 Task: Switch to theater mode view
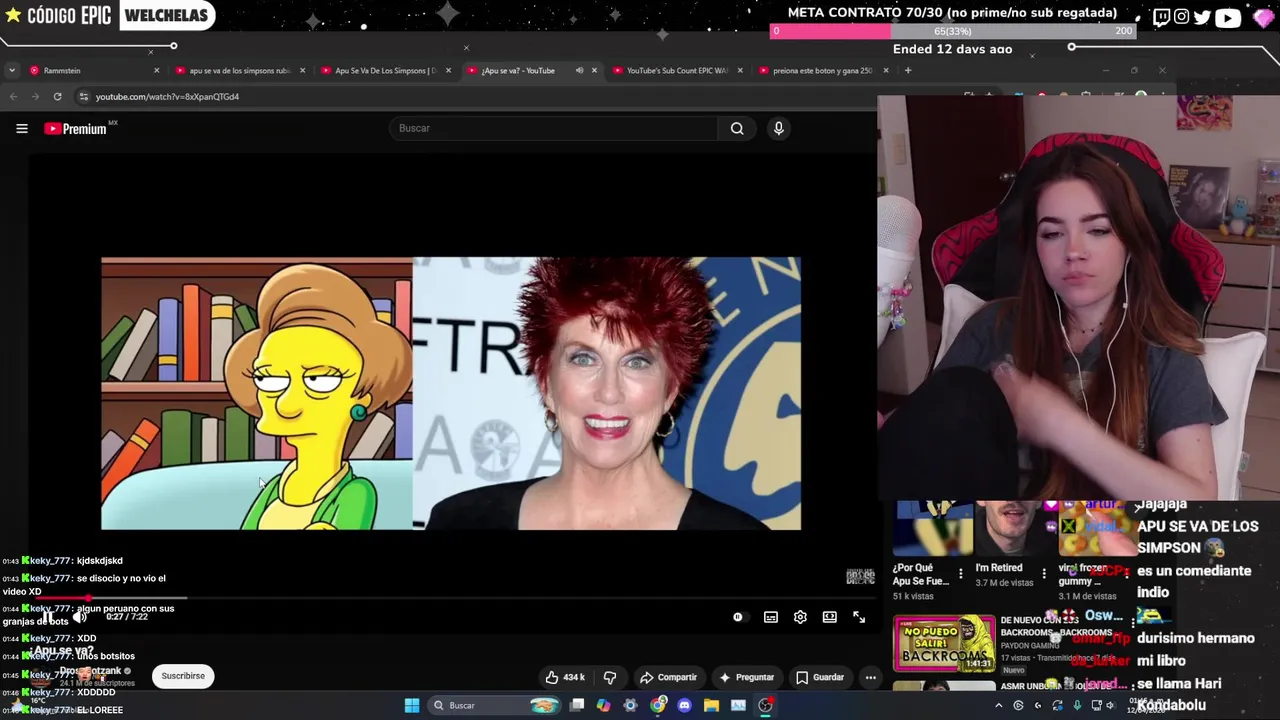(x=829, y=617)
